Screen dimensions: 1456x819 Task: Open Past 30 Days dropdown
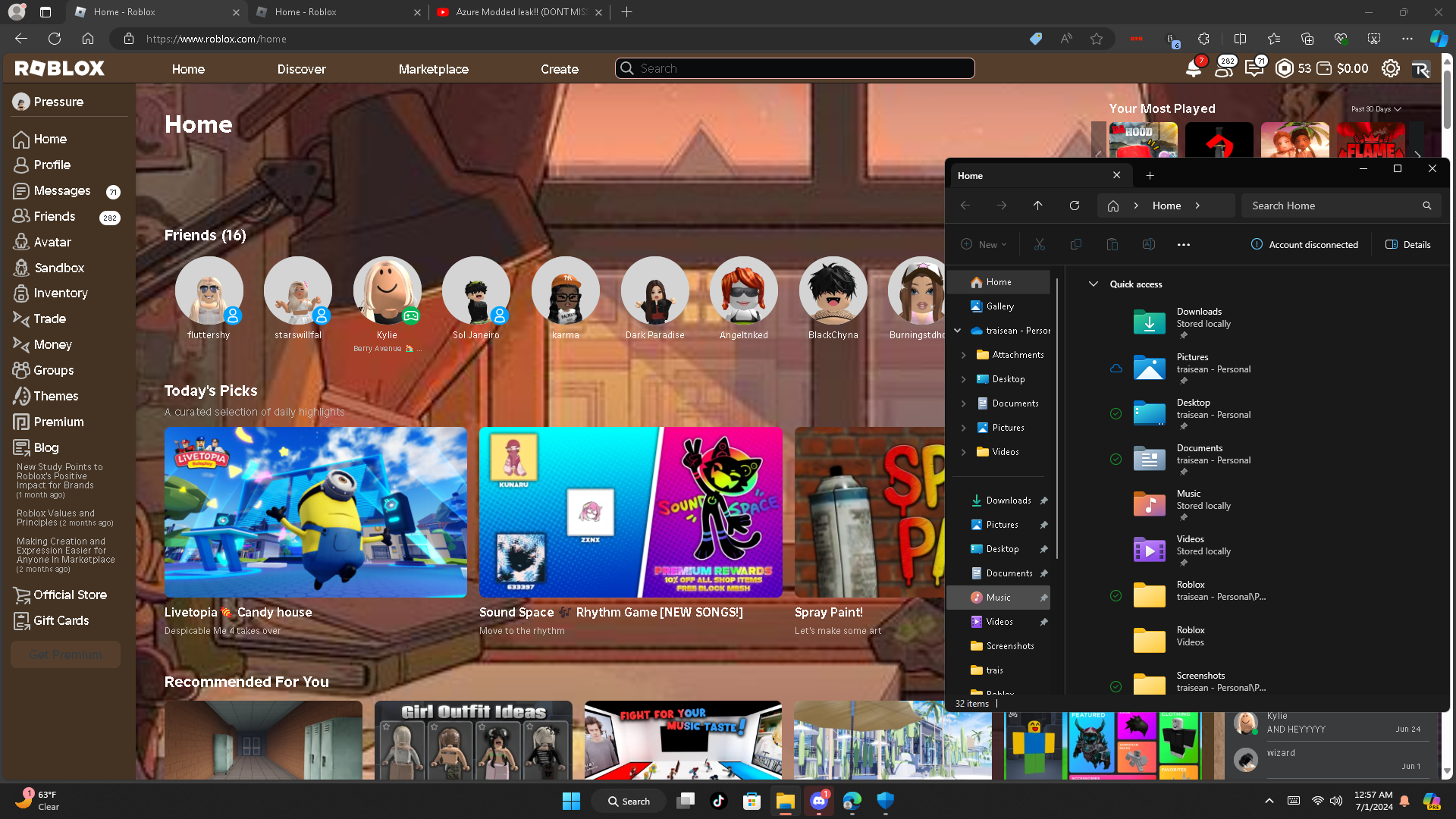pos(1376,109)
